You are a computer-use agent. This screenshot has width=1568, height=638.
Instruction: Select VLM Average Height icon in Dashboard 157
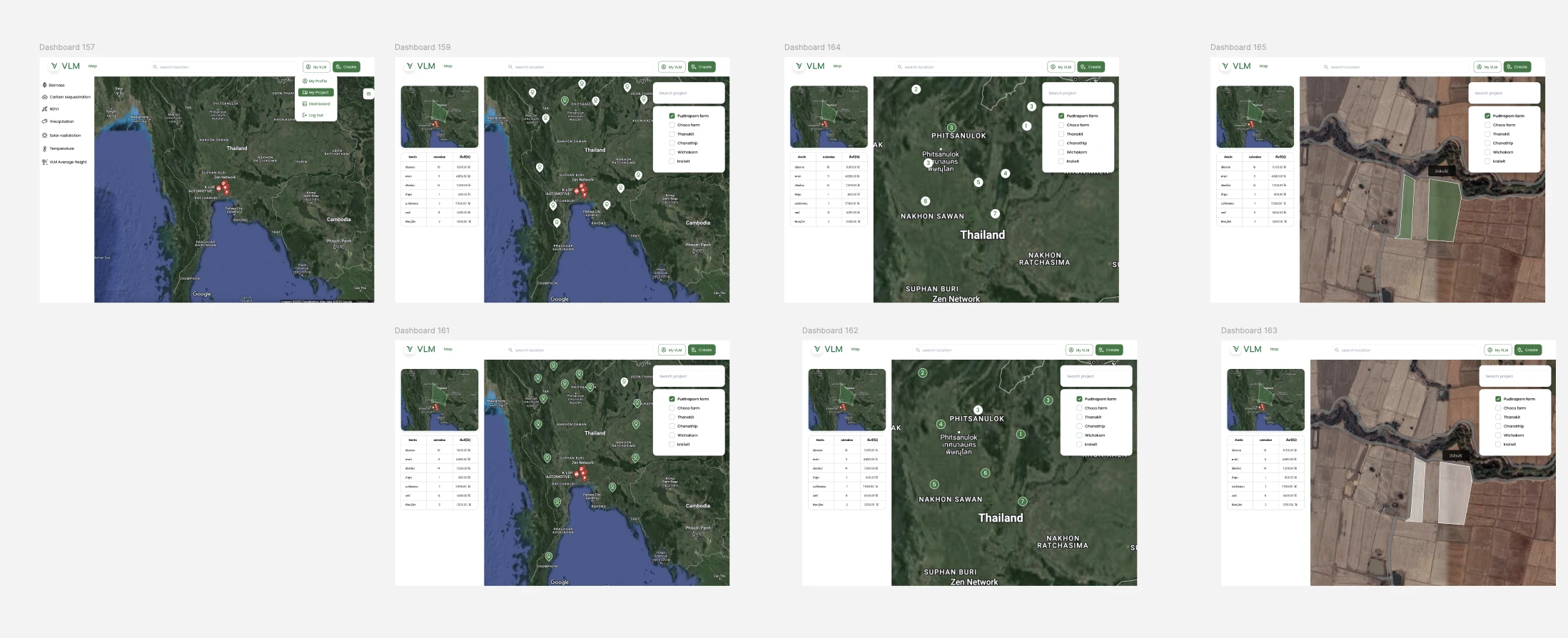point(44,162)
